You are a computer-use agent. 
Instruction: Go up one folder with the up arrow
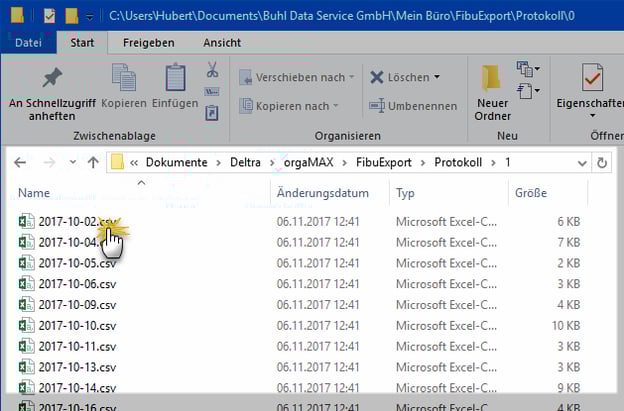tap(93, 162)
